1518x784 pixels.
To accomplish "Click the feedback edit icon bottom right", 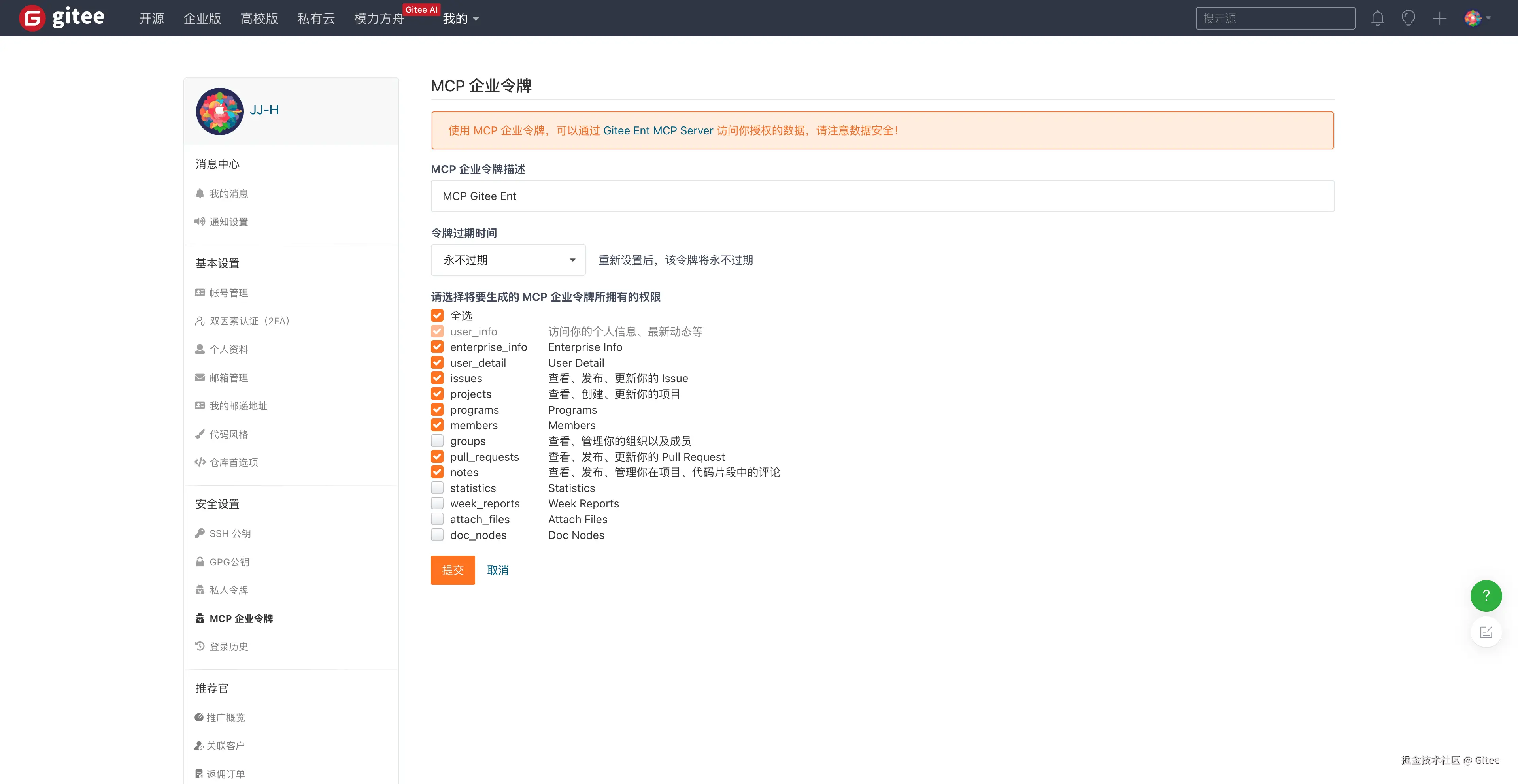I will [x=1486, y=633].
